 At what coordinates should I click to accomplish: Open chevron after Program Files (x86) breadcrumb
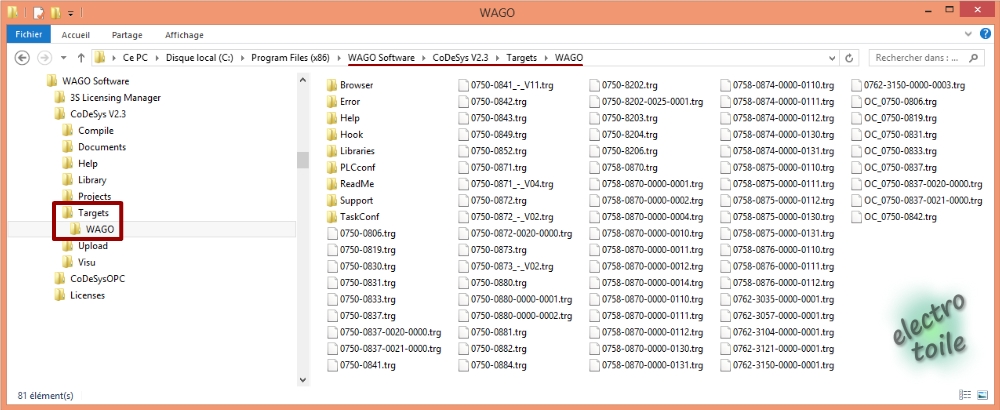339,58
